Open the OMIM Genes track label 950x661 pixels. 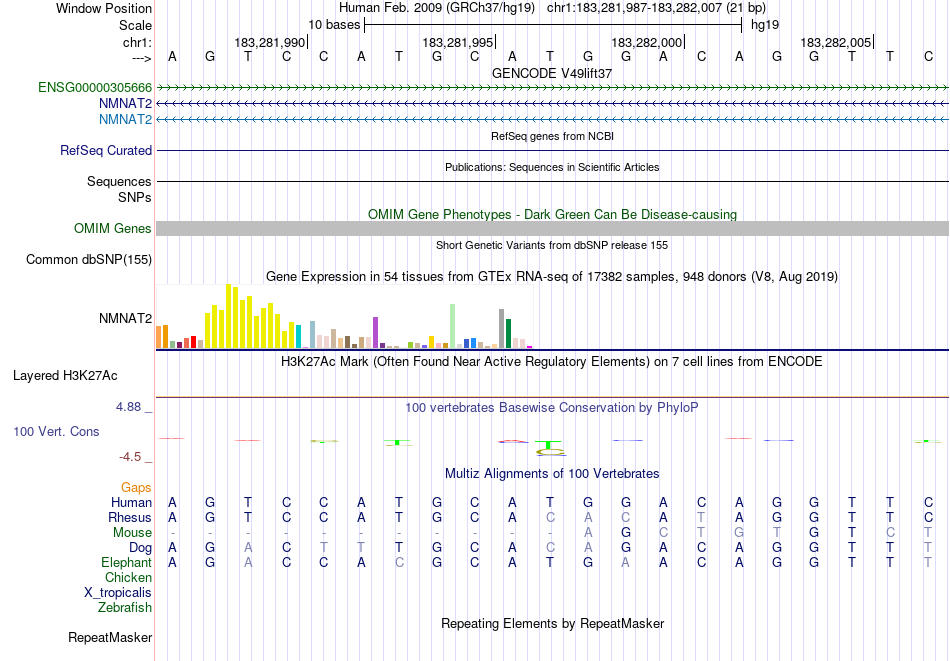(113, 228)
